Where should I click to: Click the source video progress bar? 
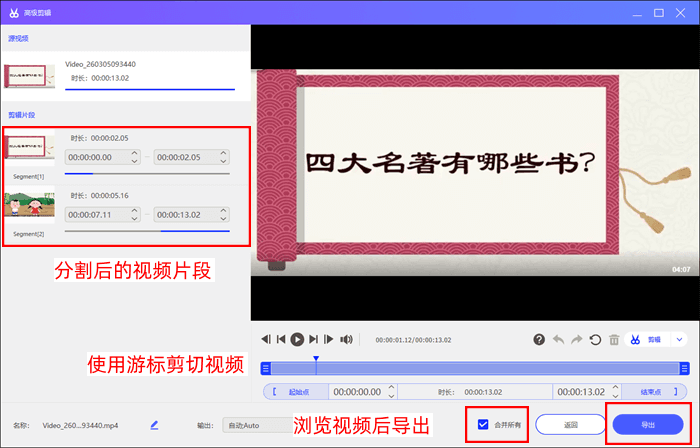[x=150, y=90]
